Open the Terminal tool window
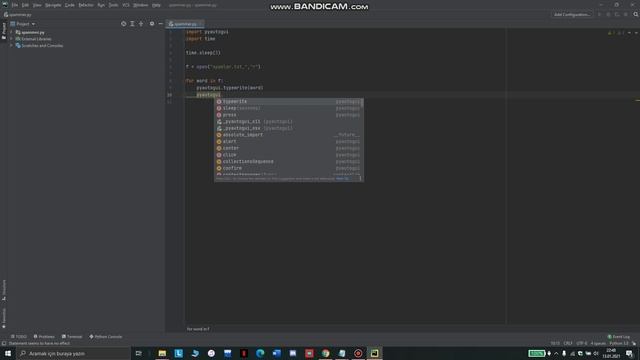Image resolution: width=640 pixels, height=360 pixels. pyautogui.click(x=72, y=337)
